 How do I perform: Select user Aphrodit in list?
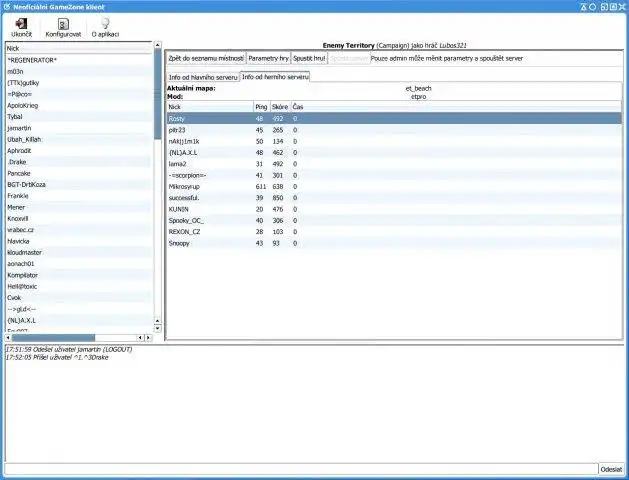point(79,150)
